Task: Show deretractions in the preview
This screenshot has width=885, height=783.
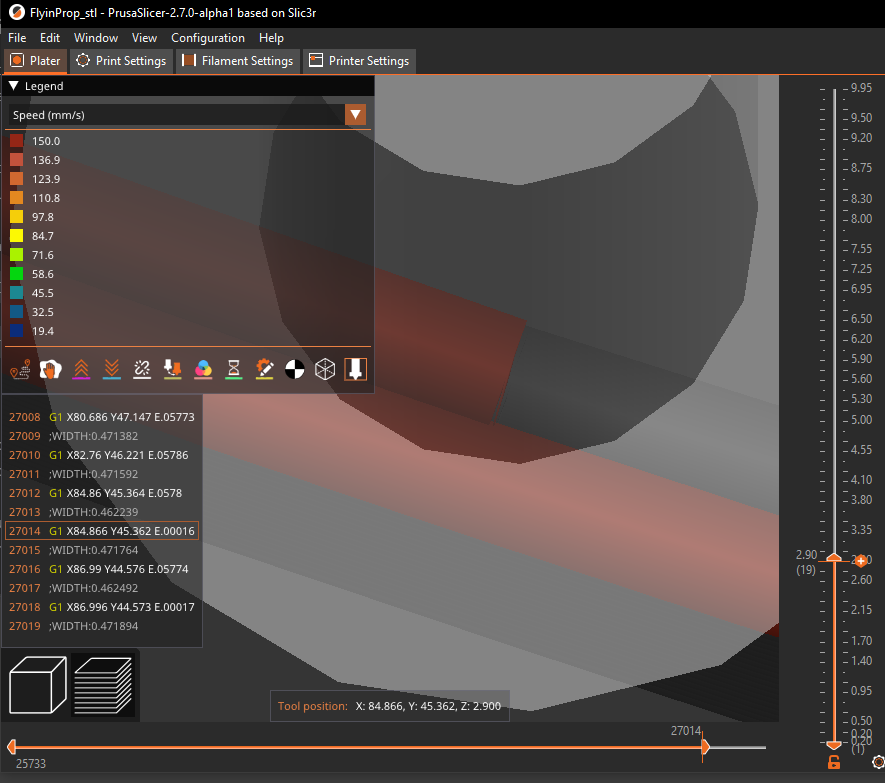Action: (111, 369)
